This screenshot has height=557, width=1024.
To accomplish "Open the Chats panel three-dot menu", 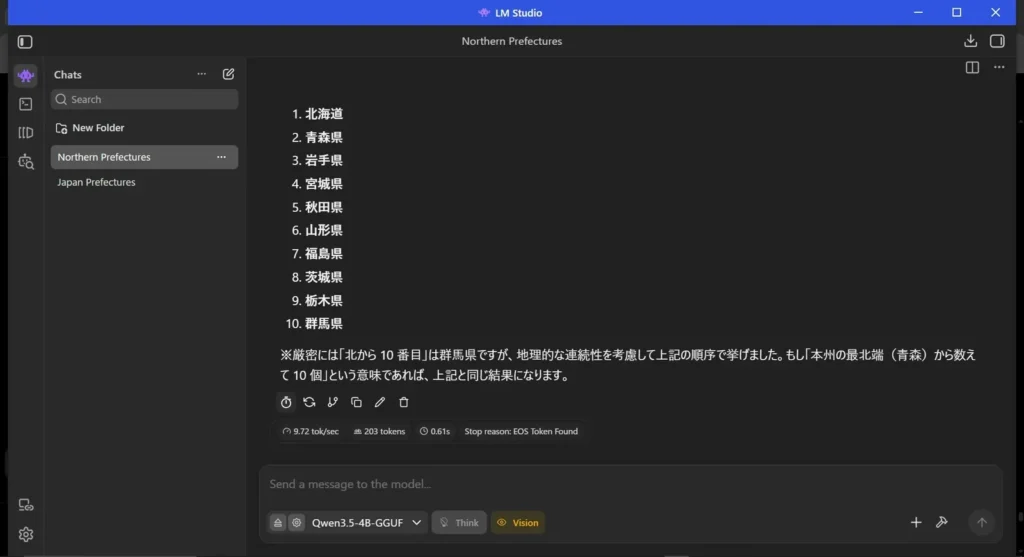I will (x=201, y=74).
